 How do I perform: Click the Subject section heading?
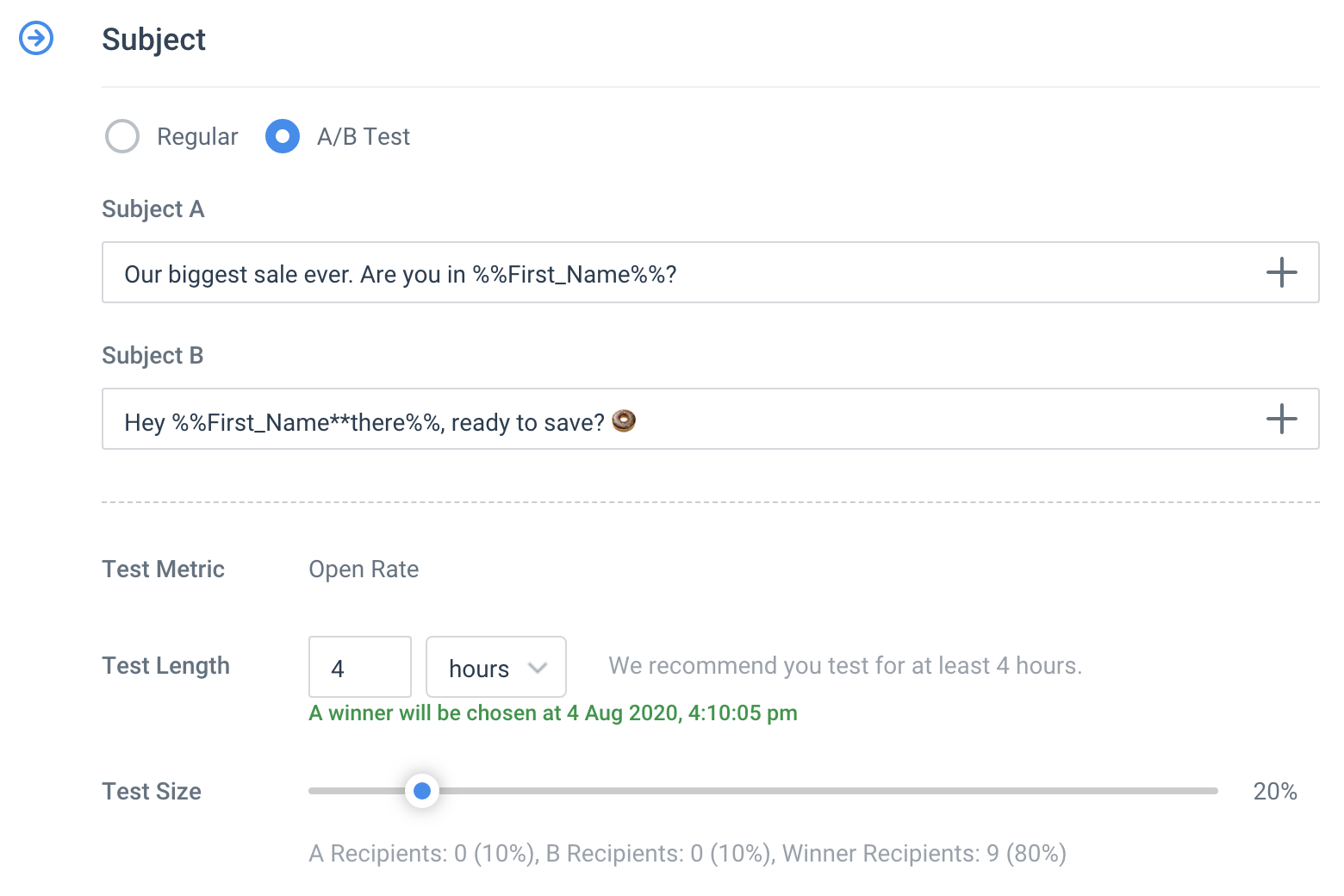pos(153,40)
